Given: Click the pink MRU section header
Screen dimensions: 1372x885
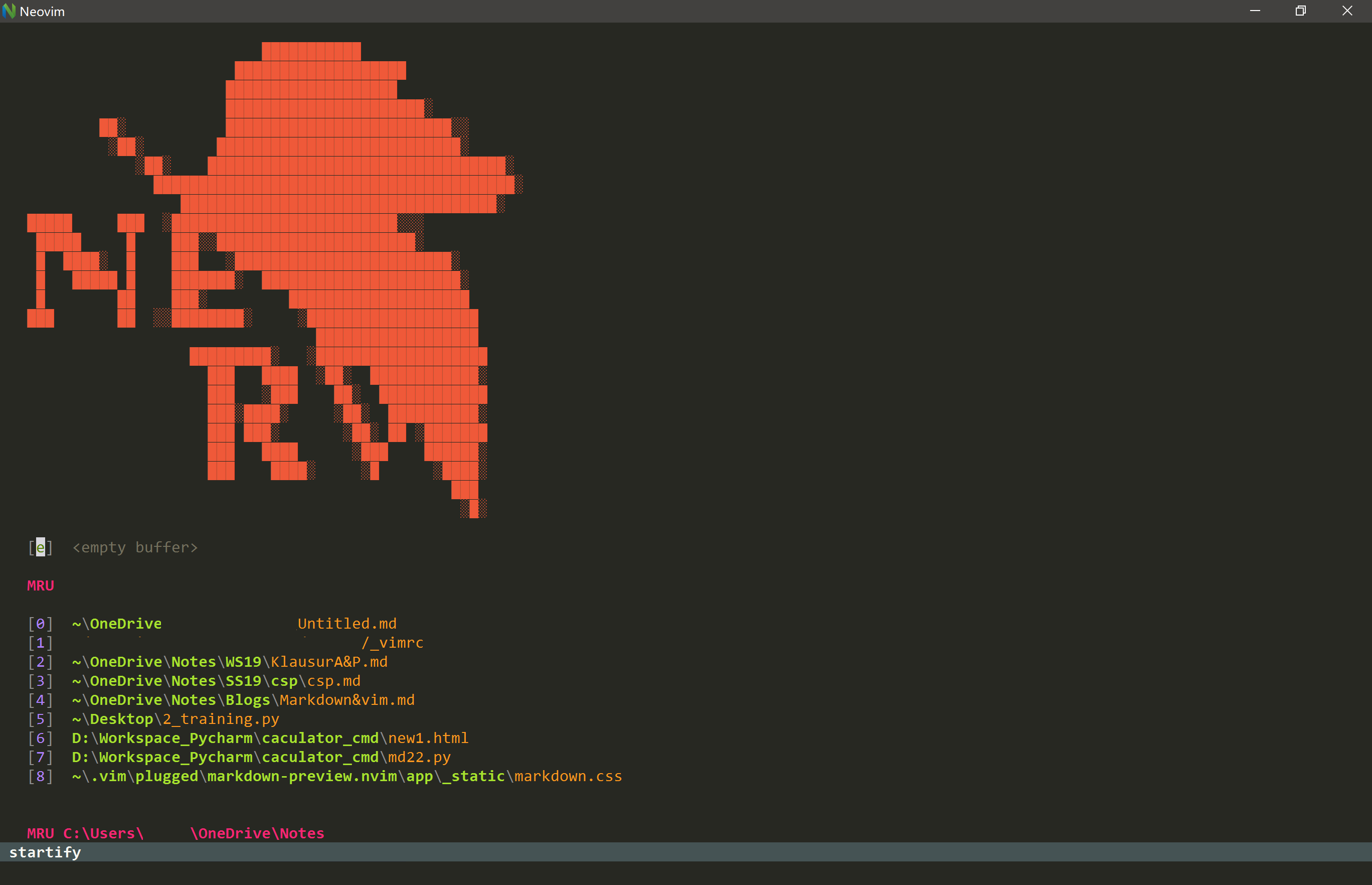Looking at the screenshot, I should (x=40, y=585).
